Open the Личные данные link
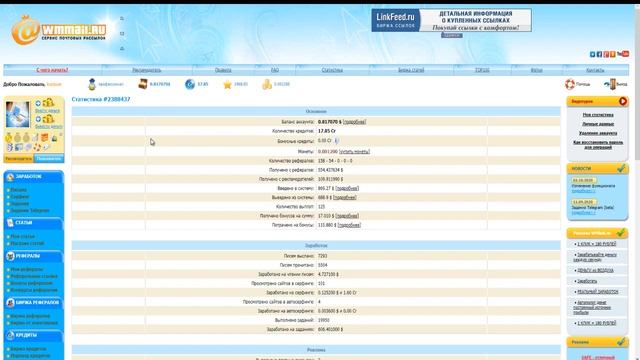Screen dimensions: 640x360 598,124
